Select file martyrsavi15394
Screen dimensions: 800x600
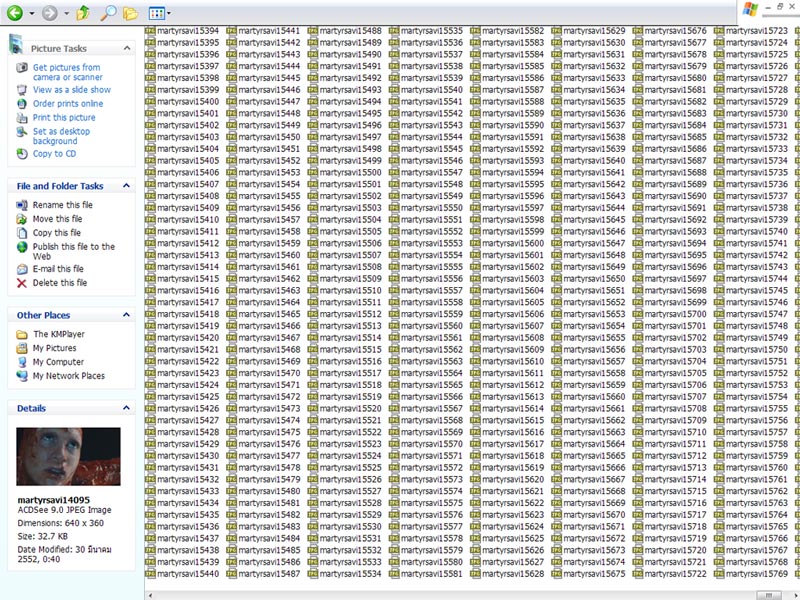click(183, 31)
